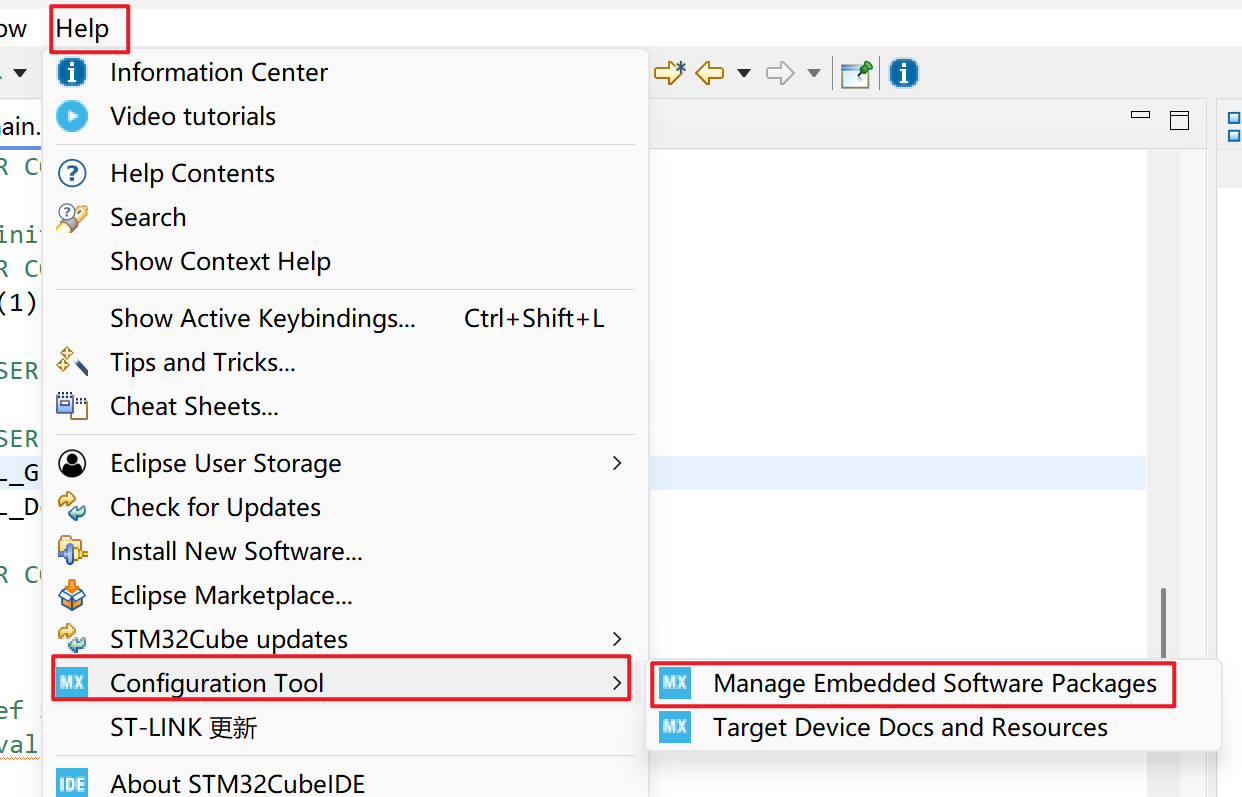Click the Check for Updates icon
Viewport: 1242px width, 797px height.
point(72,507)
